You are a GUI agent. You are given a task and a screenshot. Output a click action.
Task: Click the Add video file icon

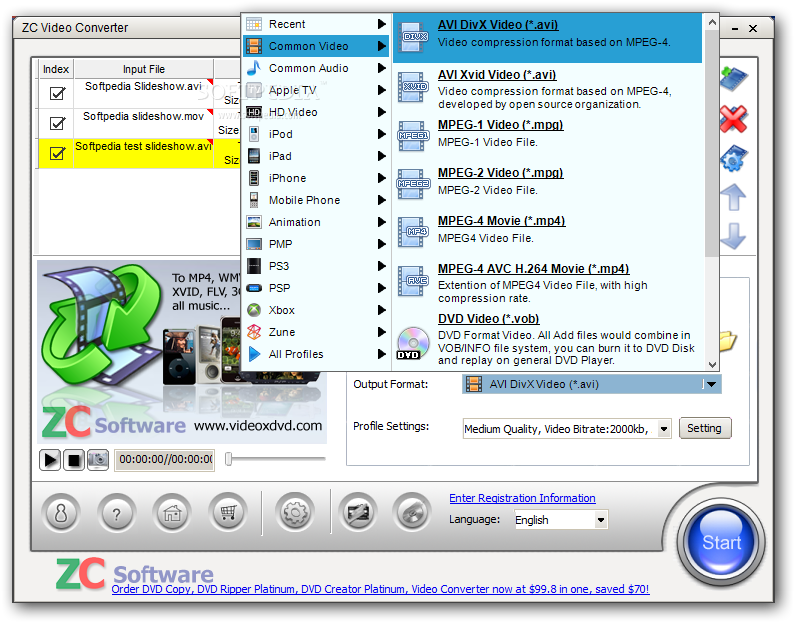(x=734, y=79)
